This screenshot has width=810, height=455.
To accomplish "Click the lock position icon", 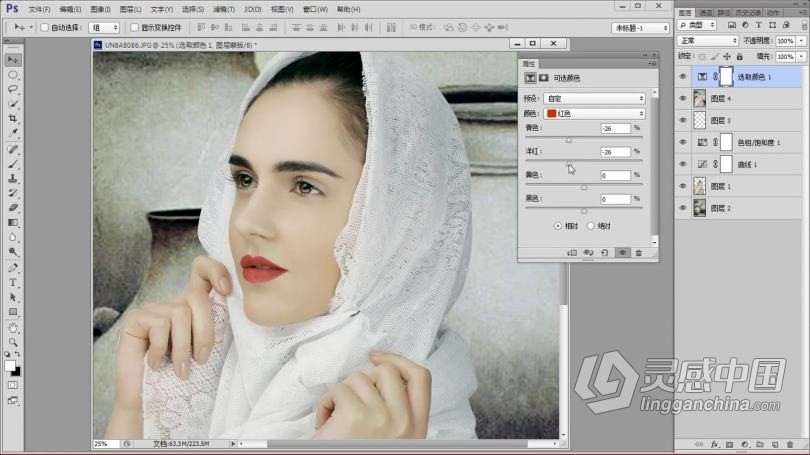I will tap(727, 56).
